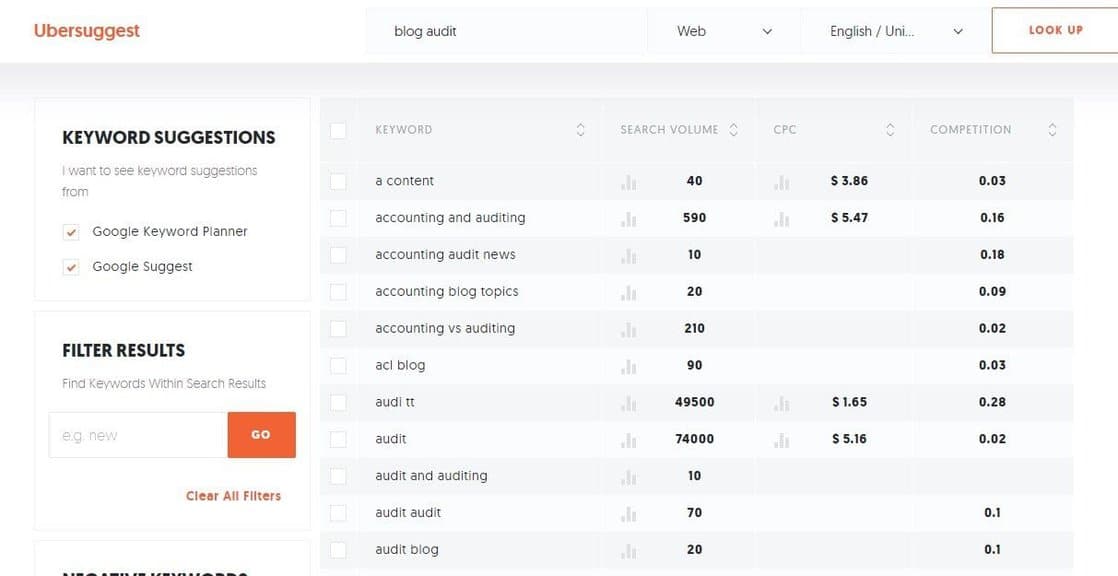View search volume chart for accounting and auditing
This screenshot has height=576, width=1118.
pyautogui.click(x=628, y=218)
